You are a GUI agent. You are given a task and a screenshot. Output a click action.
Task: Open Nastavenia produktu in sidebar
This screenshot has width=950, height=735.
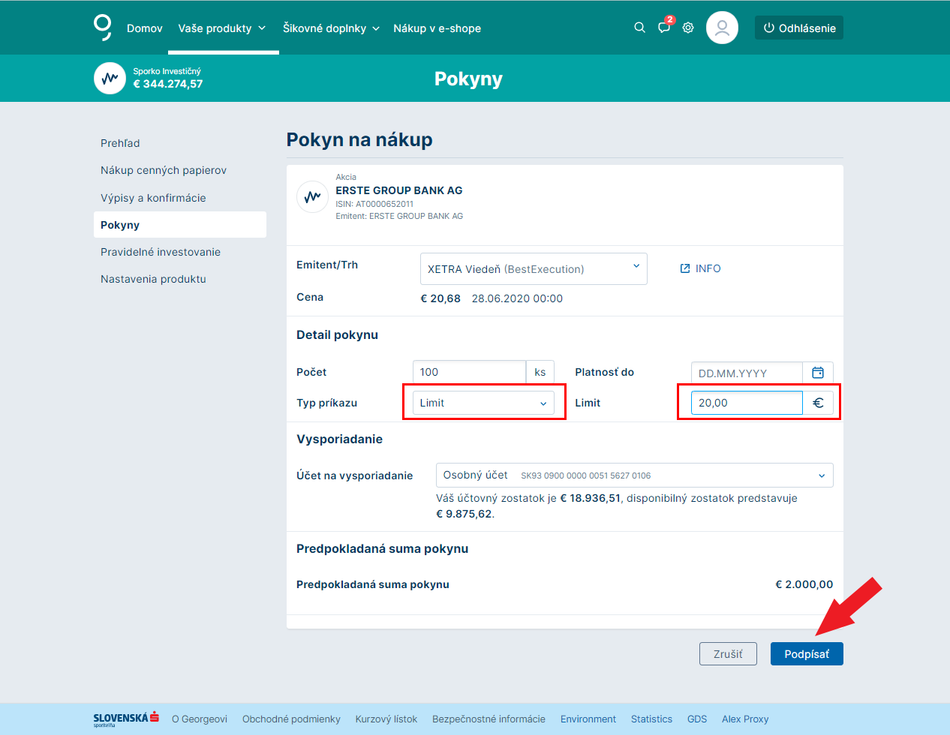click(x=153, y=279)
